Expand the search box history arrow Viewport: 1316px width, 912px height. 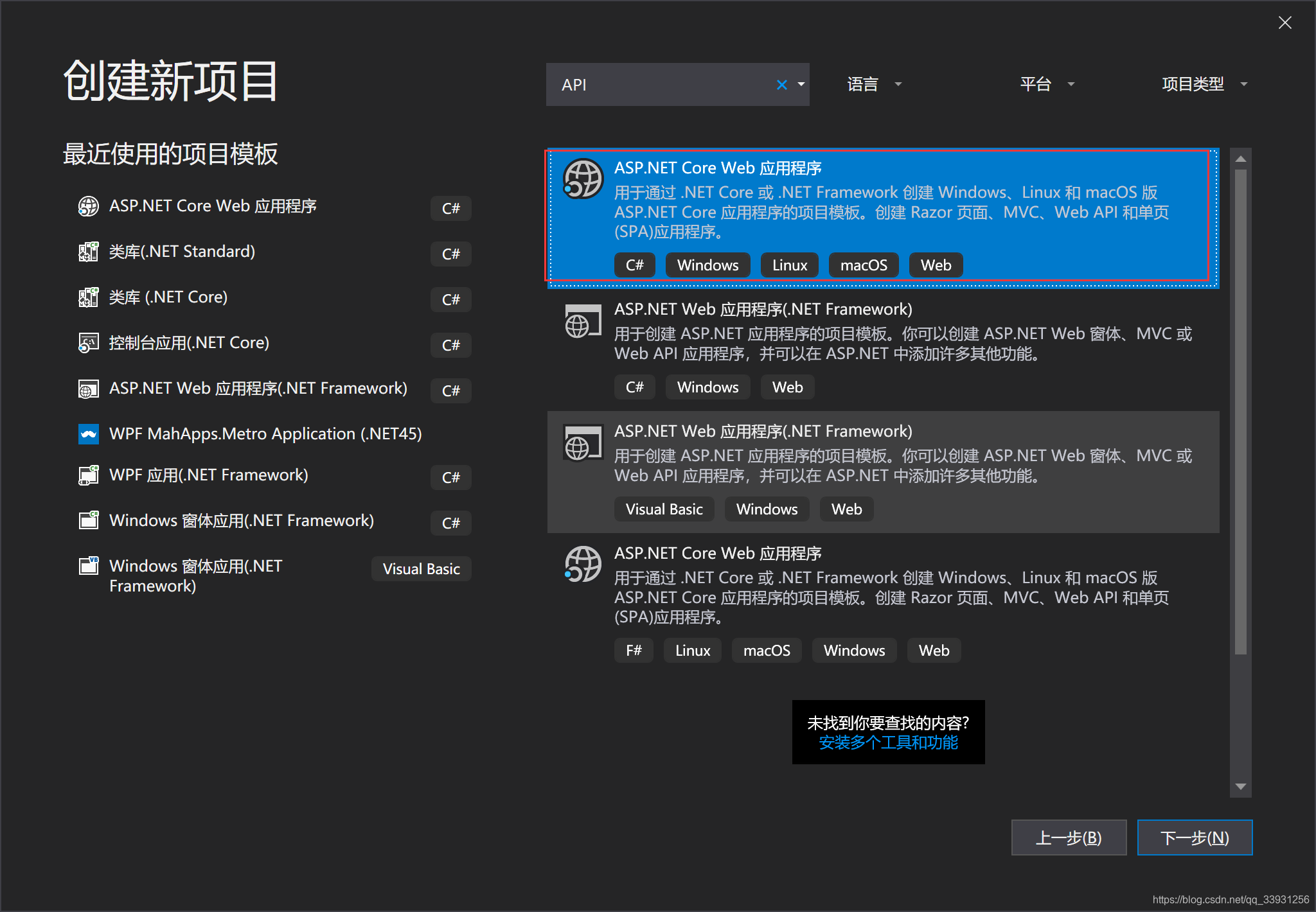point(801,85)
